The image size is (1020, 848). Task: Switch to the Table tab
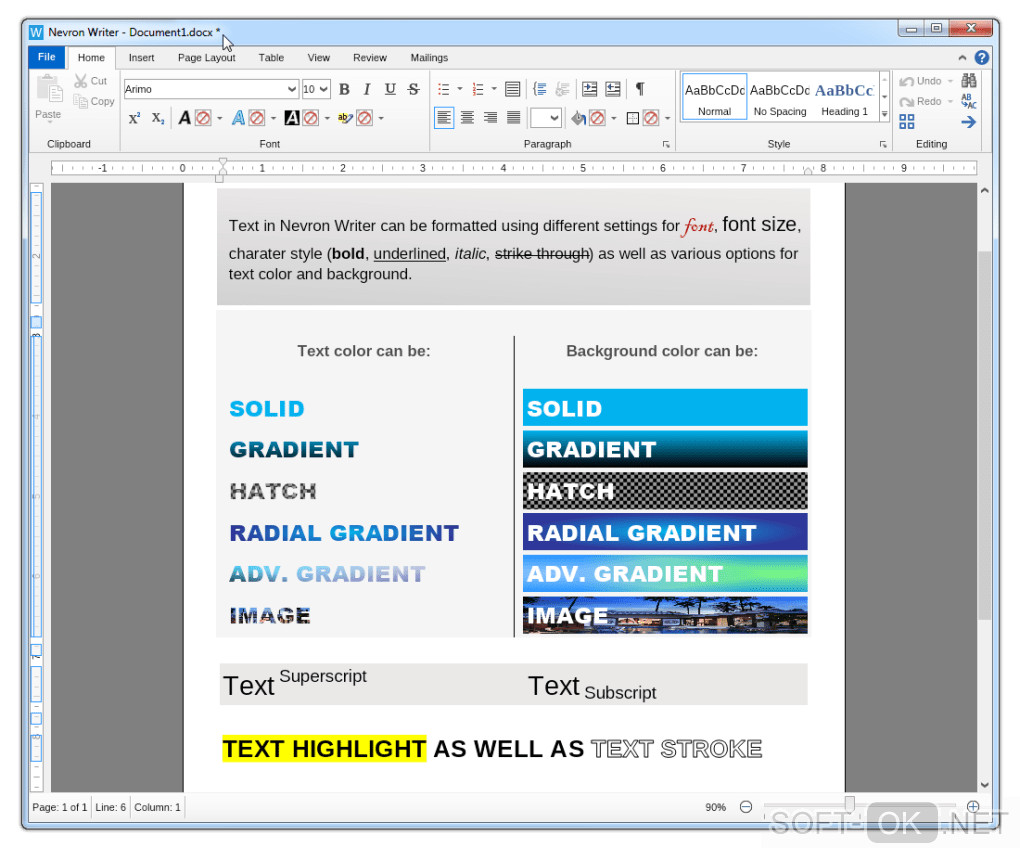click(x=271, y=58)
